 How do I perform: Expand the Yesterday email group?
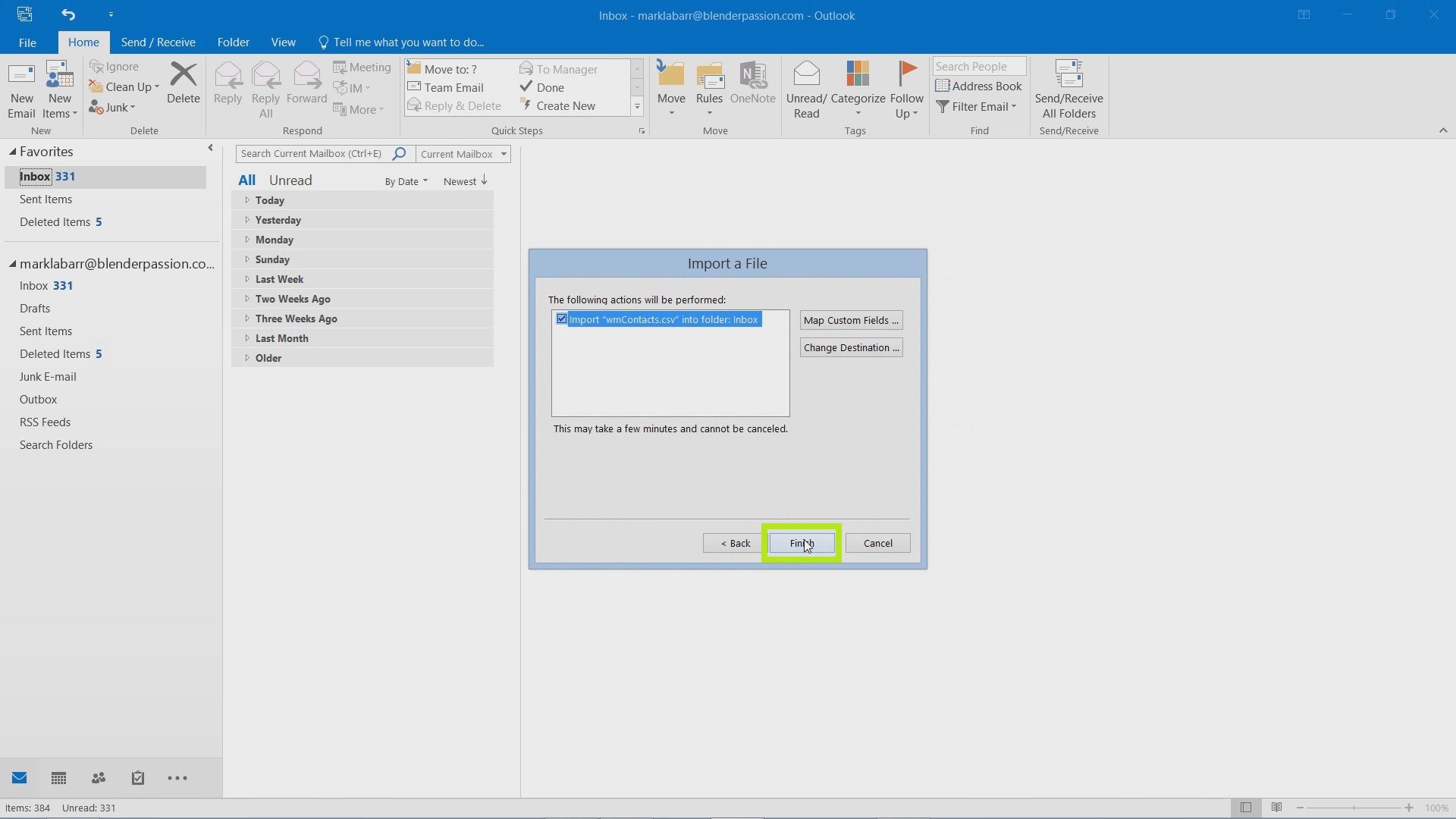click(x=247, y=219)
